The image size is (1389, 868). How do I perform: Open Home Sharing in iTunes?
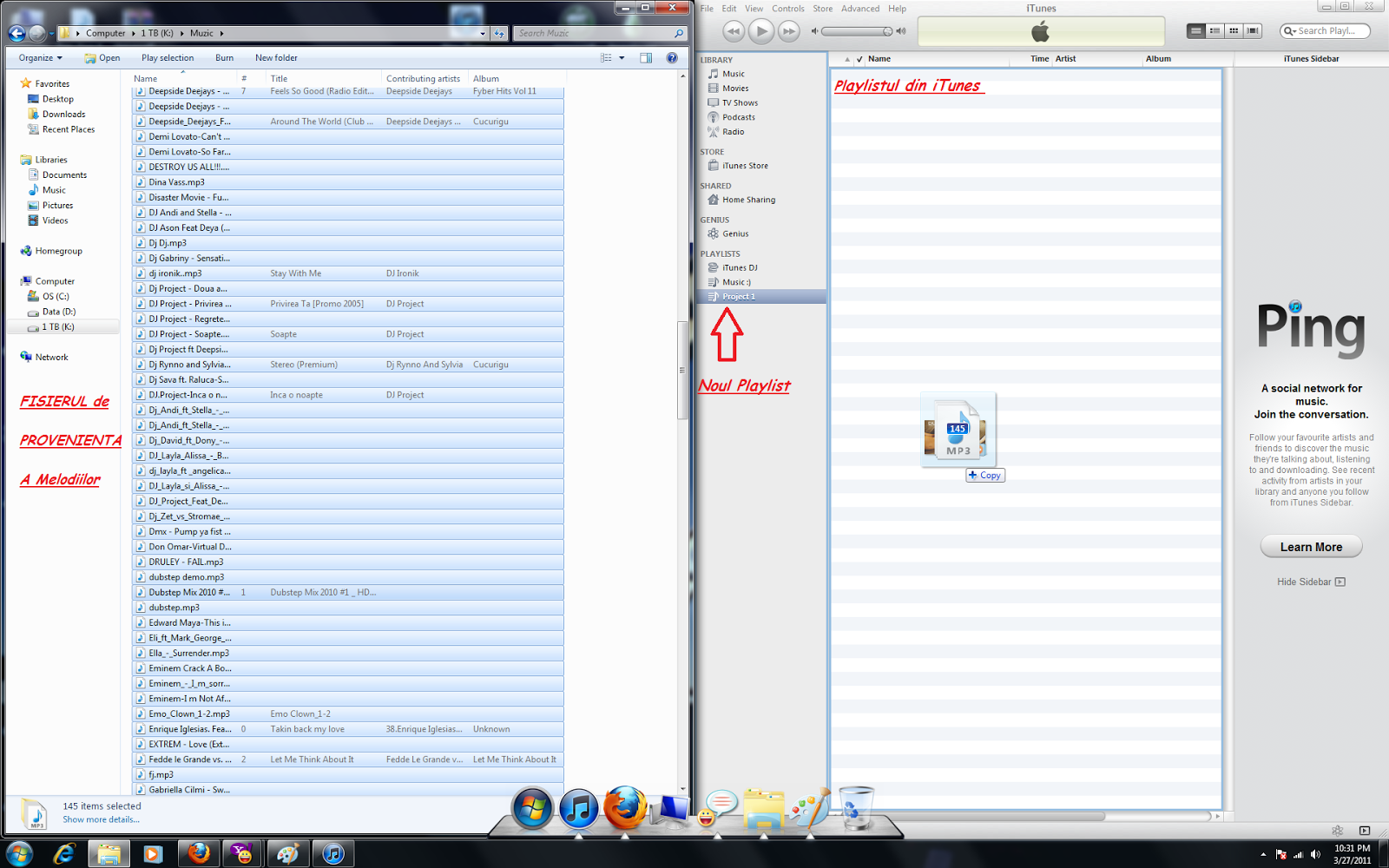coord(748,200)
